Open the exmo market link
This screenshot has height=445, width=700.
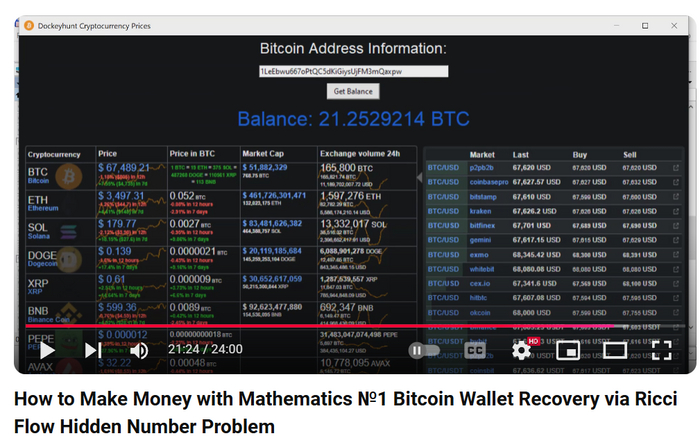(479, 255)
